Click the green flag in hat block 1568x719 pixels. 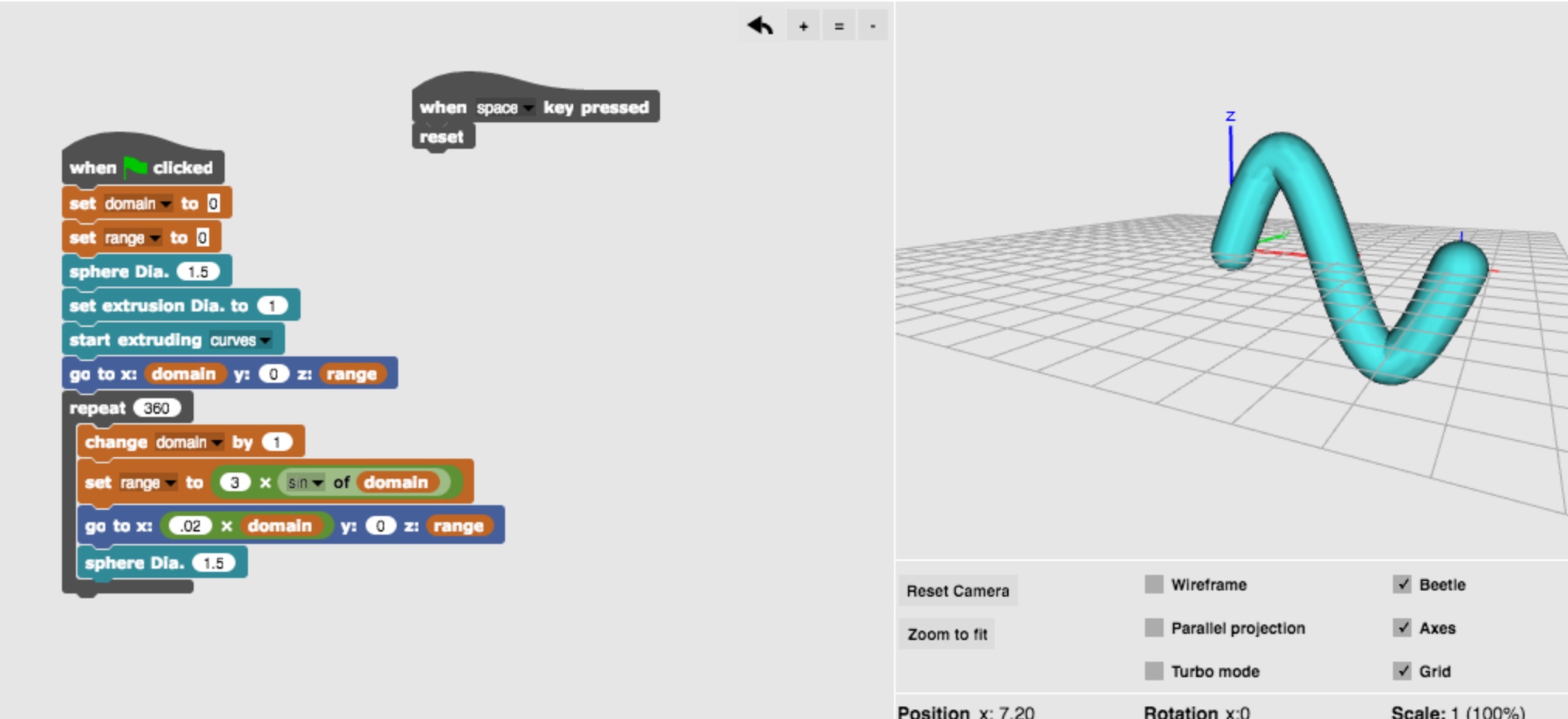click(x=136, y=167)
